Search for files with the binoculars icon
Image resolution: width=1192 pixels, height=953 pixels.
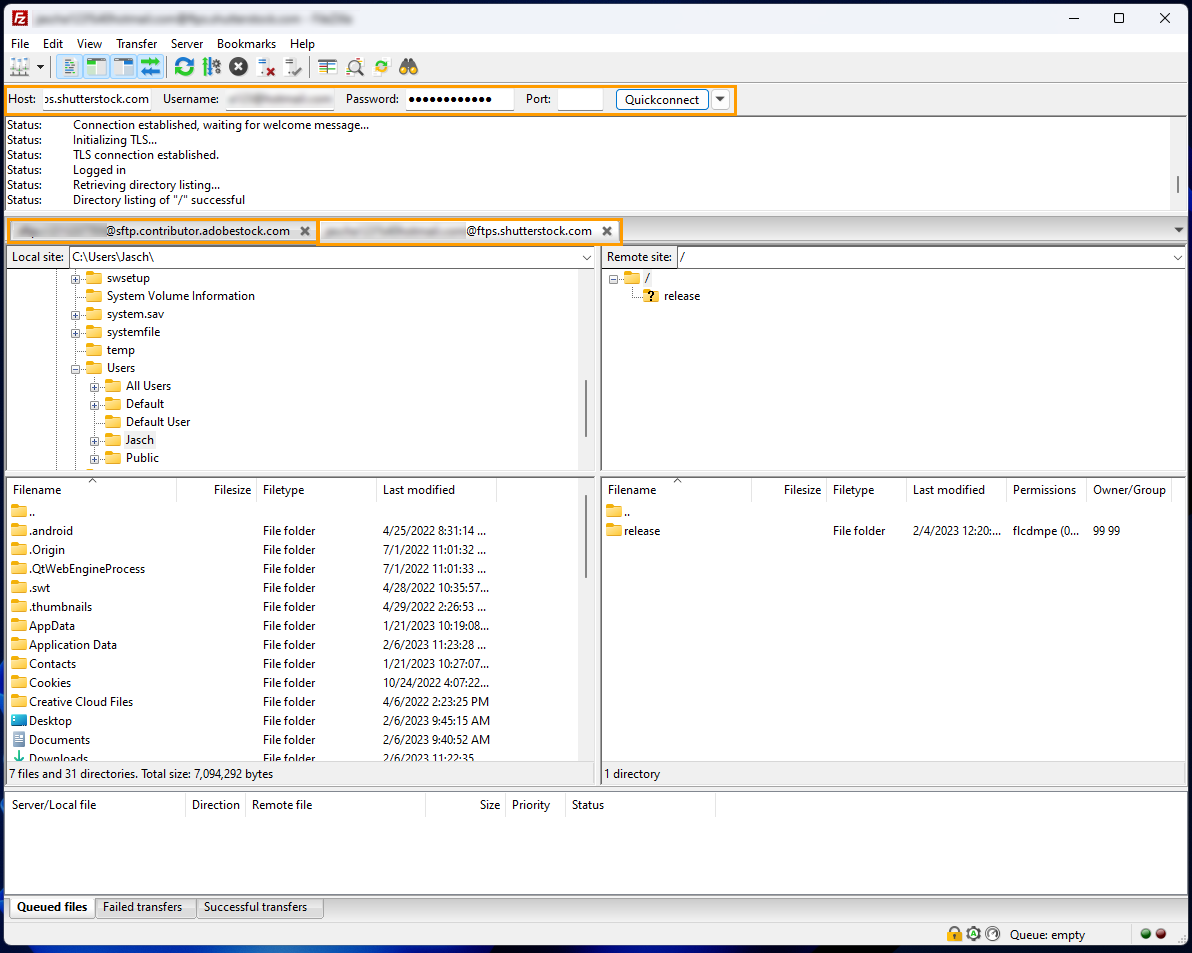coord(409,67)
